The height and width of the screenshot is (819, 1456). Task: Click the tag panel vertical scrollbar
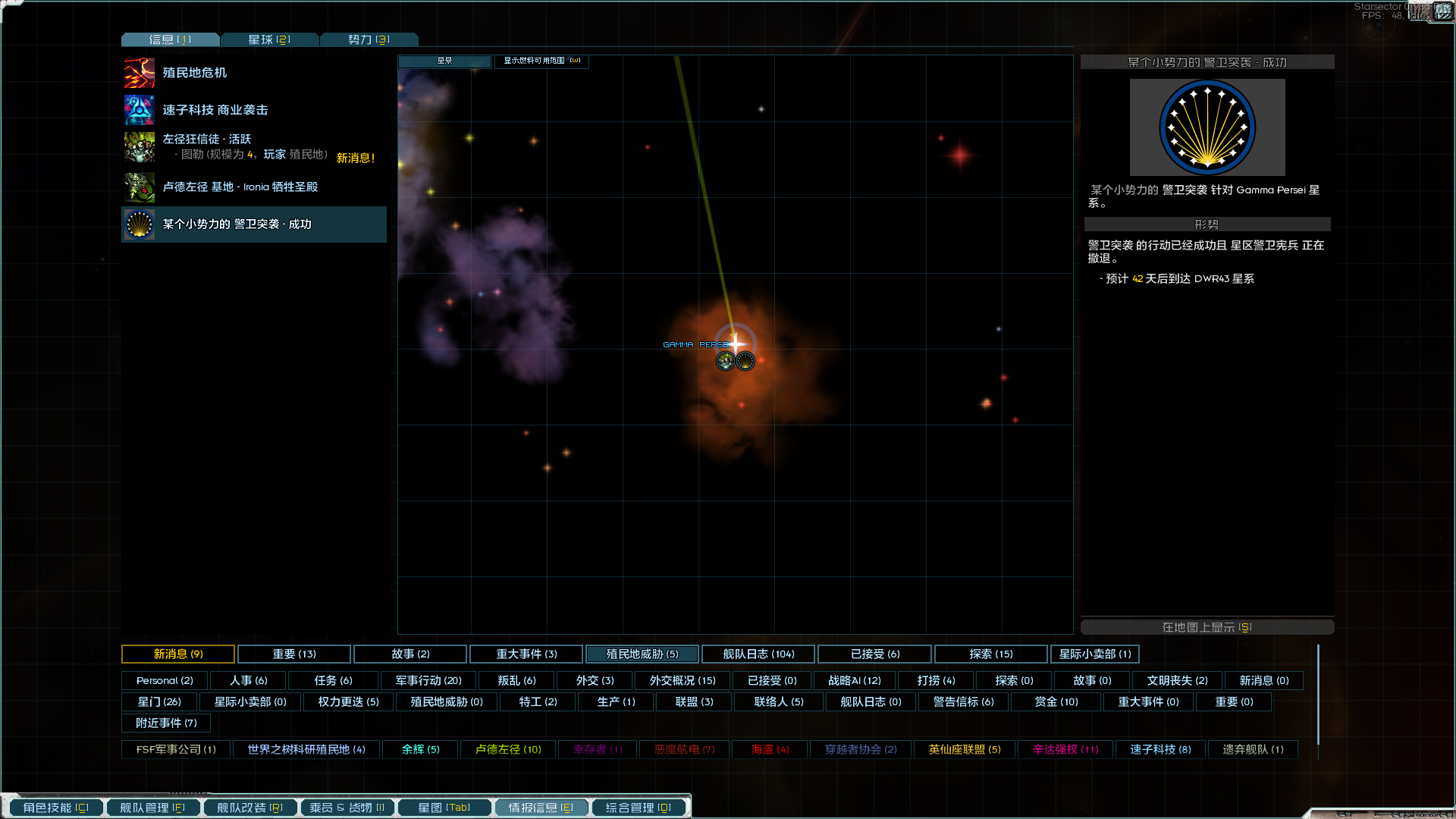point(1319,695)
